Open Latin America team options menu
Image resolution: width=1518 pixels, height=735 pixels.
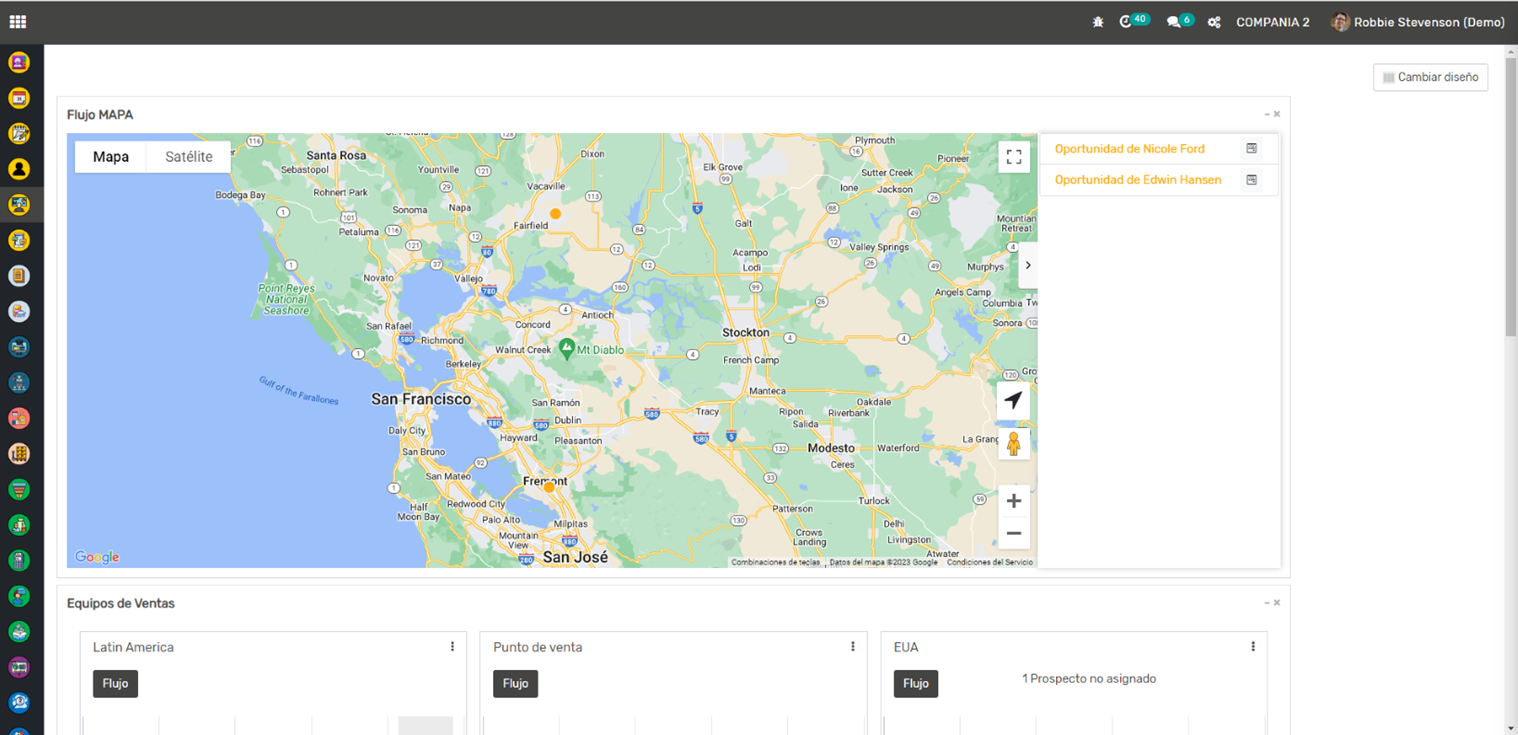pyautogui.click(x=452, y=647)
